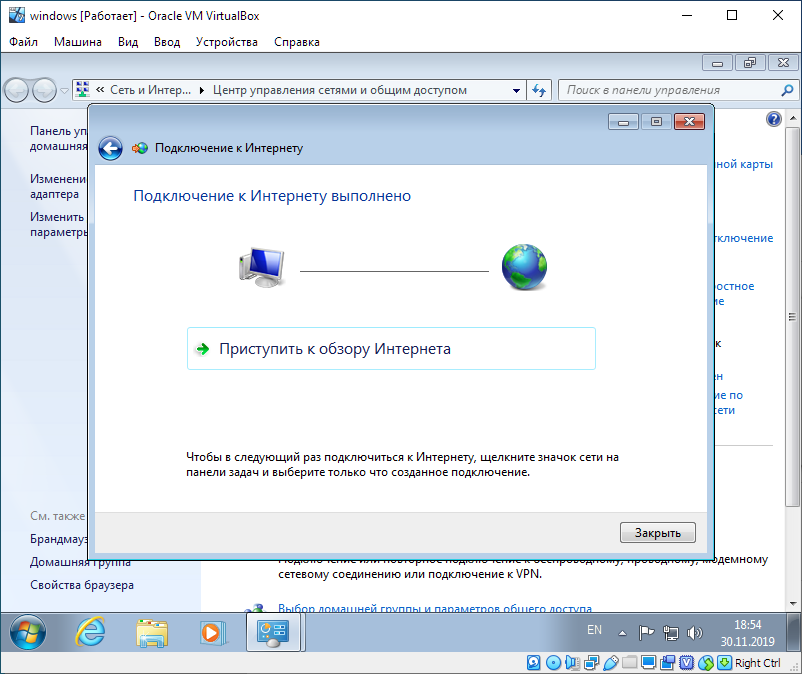Open the recent pages dropdown near nav arrows
The height and width of the screenshot is (674, 802).
click(x=64, y=91)
